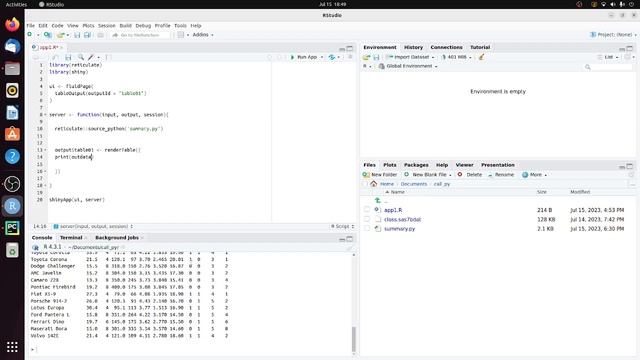This screenshot has width=640, height=360.
Task: Click the Load workspace icon in Environment
Action: (x=367, y=57)
